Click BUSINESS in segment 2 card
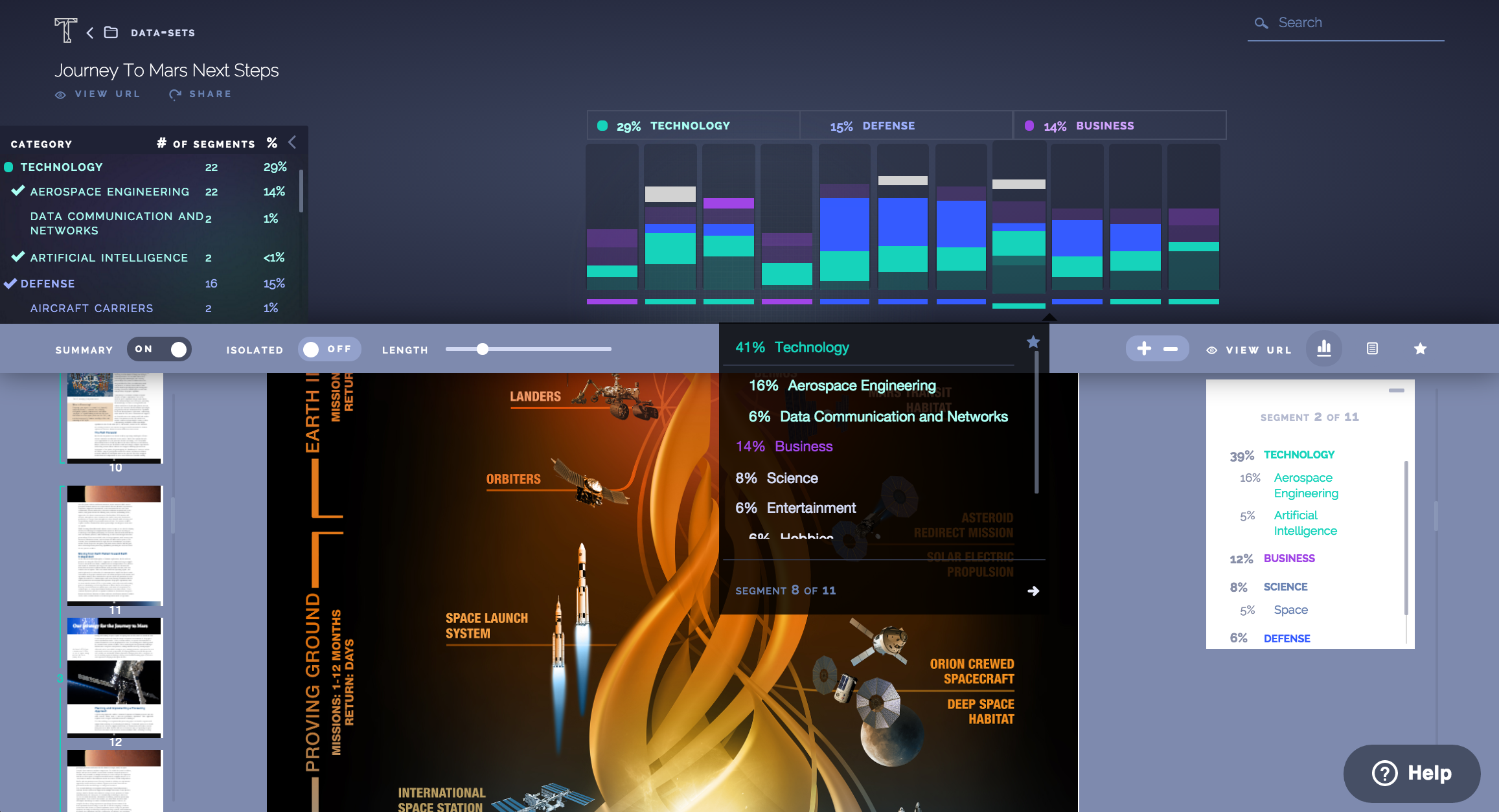The height and width of the screenshot is (812, 1499). [x=1289, y=558]
